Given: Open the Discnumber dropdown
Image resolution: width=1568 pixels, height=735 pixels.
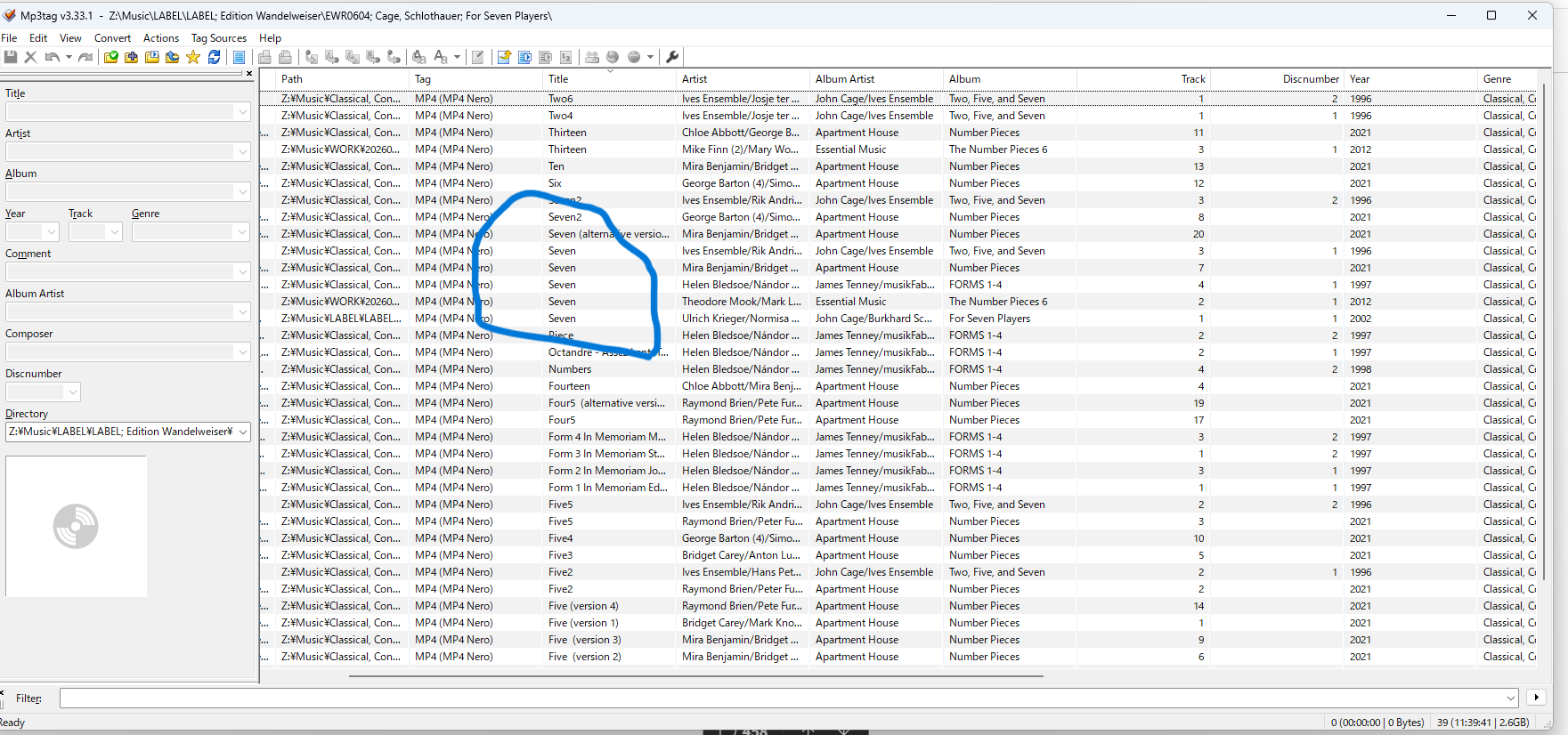Looking at the screenshot, I should (x=73, y=392).
